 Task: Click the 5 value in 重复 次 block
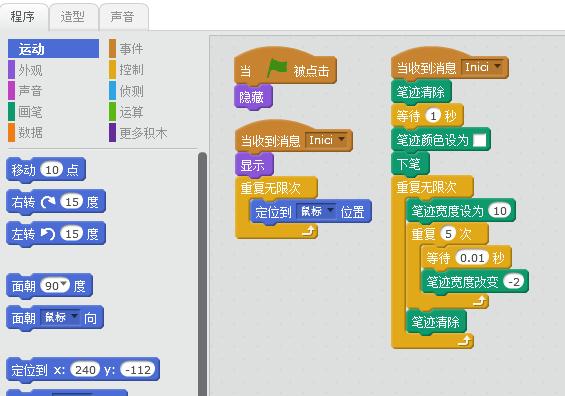tap(448, 234)
